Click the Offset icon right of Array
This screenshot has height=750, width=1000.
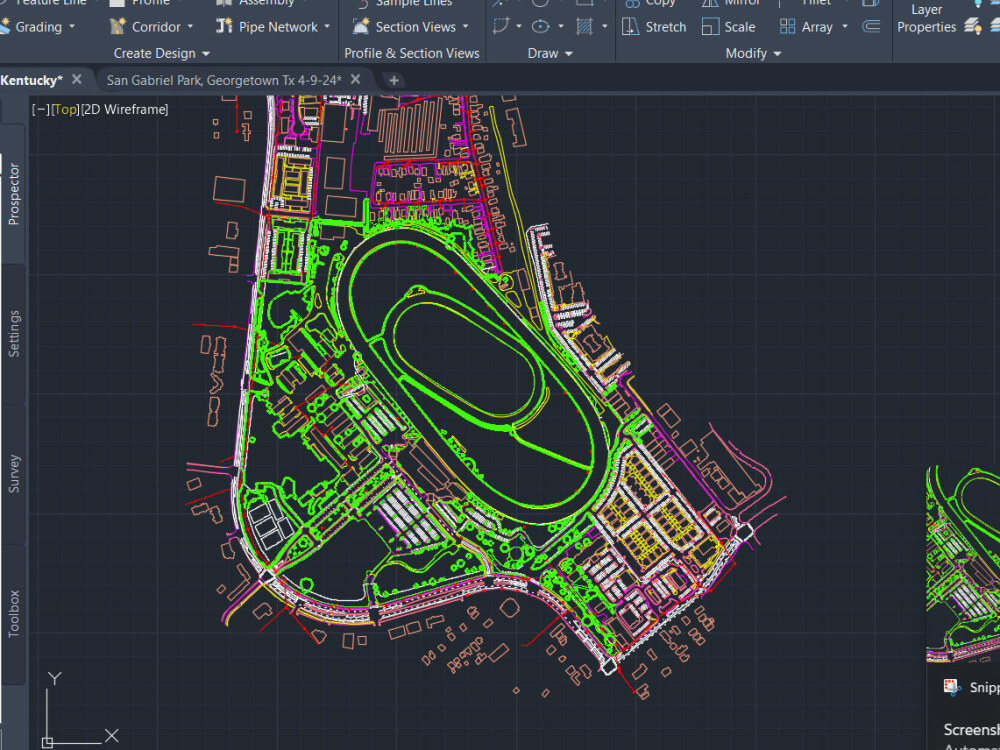[x=871, y=26]
